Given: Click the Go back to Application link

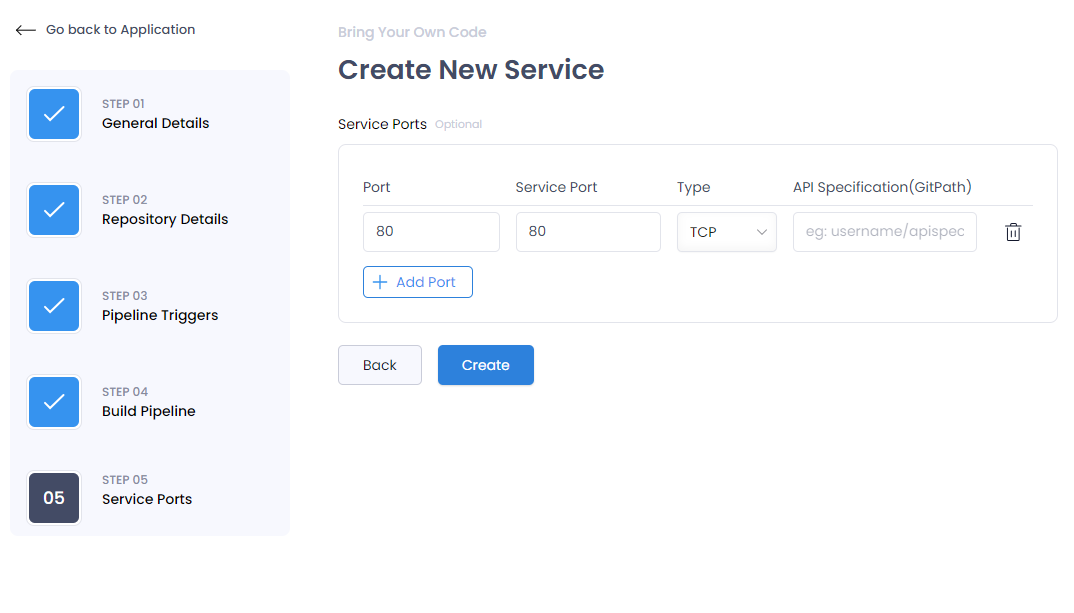Looking at the screenshot, I should 121,29.
